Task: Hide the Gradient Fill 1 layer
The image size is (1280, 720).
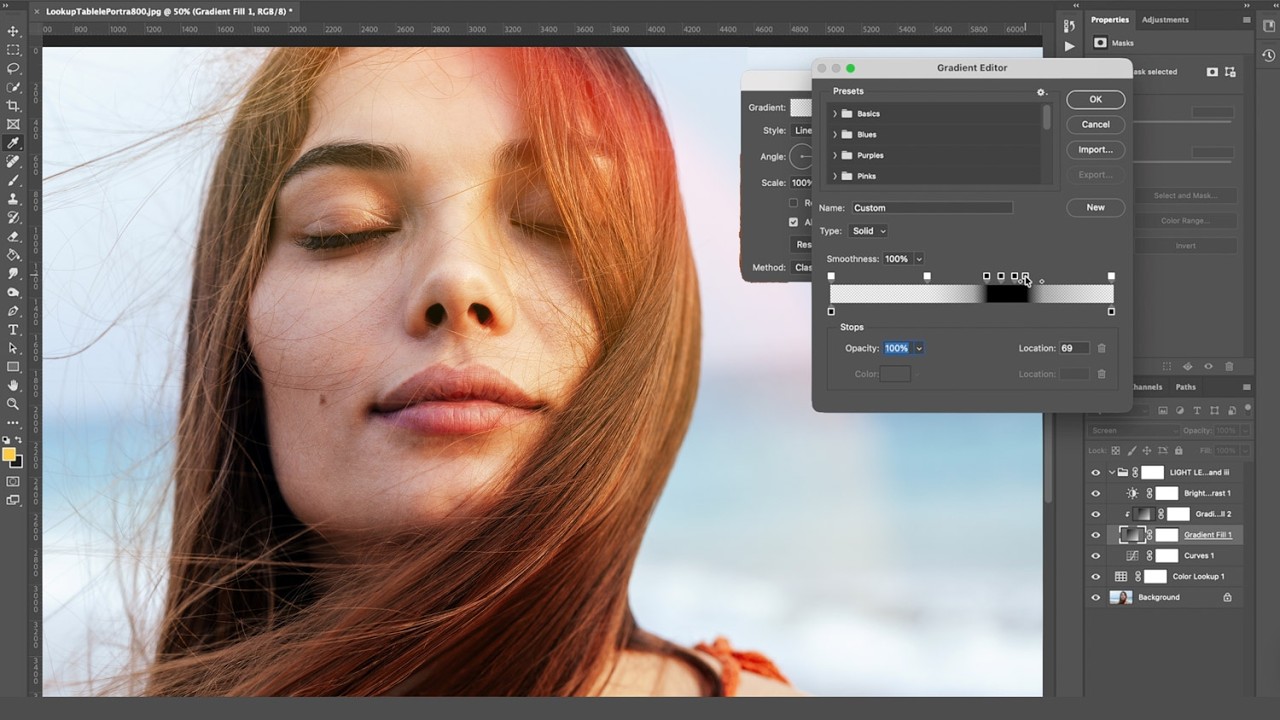Action: (x=1095, y=535)
